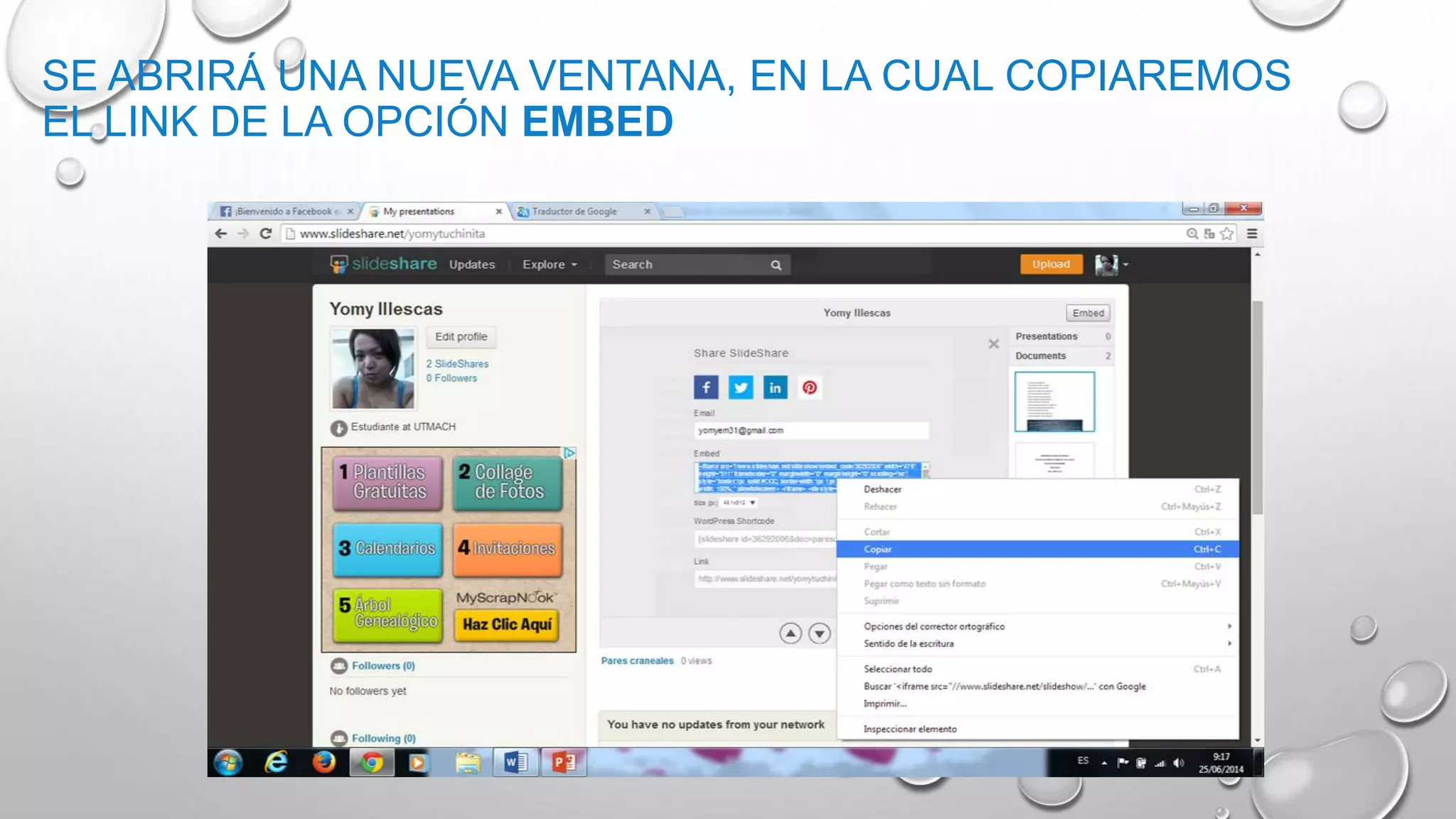Click the translate icon in address bar

1209,233
